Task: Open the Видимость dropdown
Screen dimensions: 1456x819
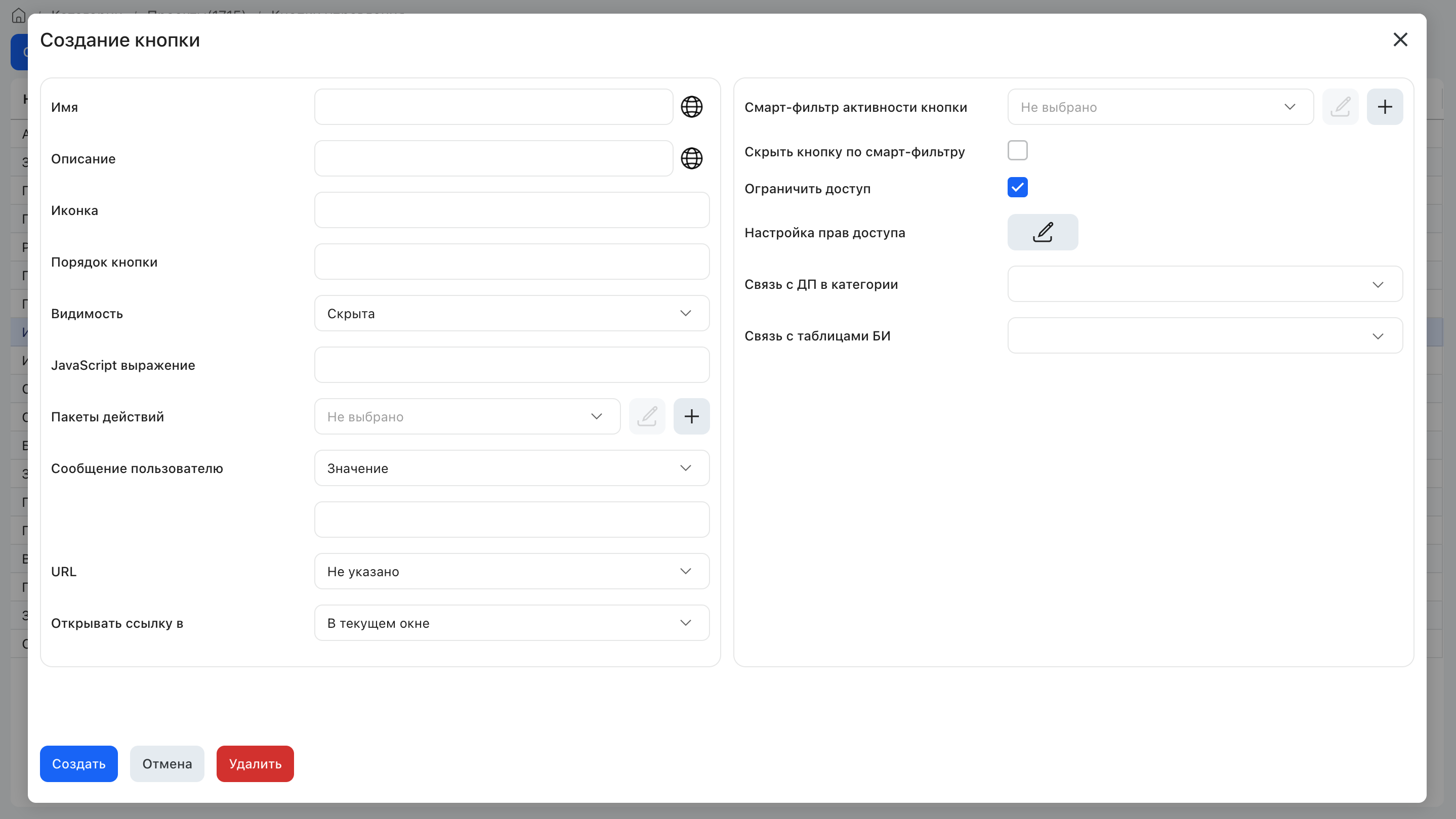Action: 512,314
